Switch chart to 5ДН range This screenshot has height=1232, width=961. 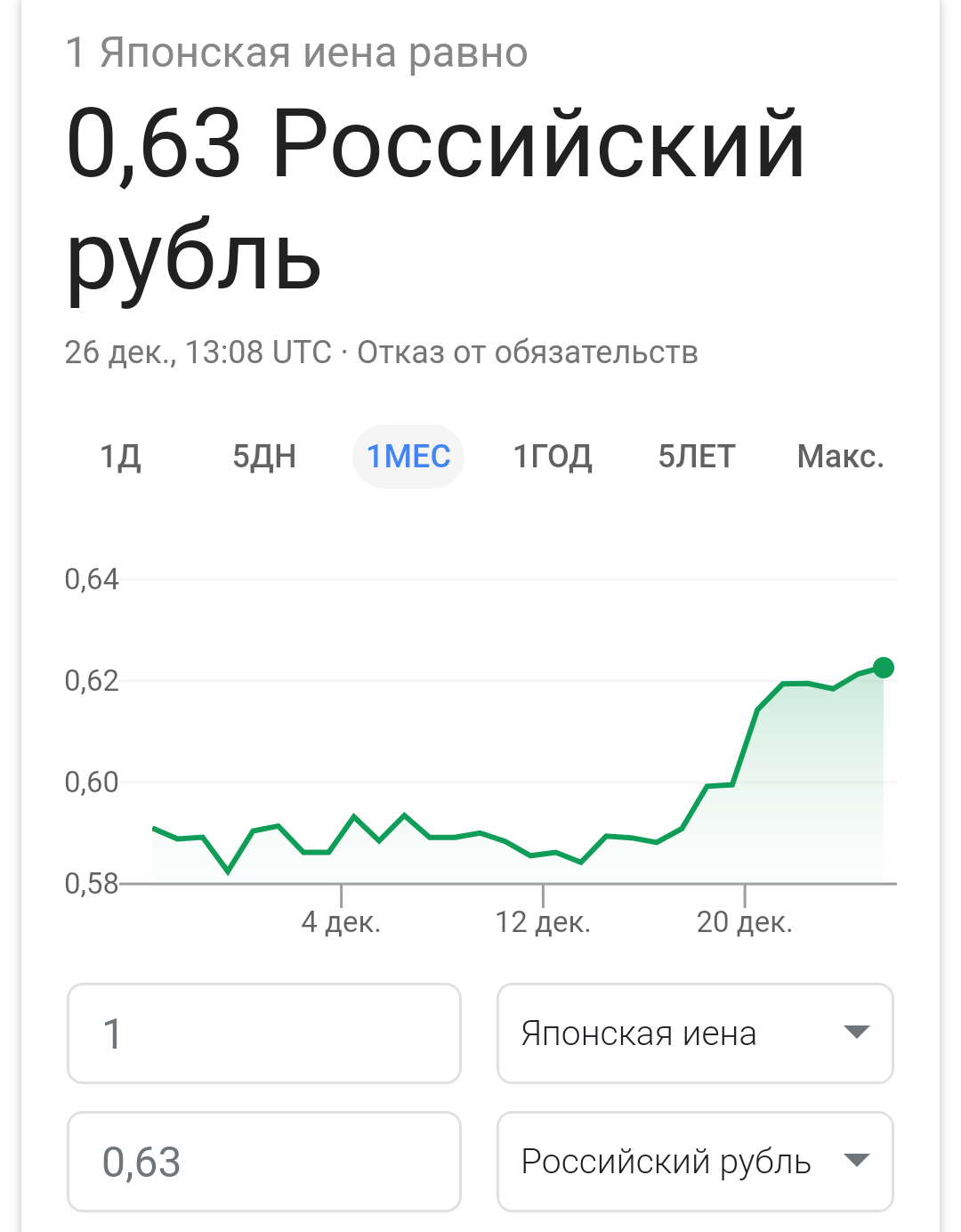264,457
